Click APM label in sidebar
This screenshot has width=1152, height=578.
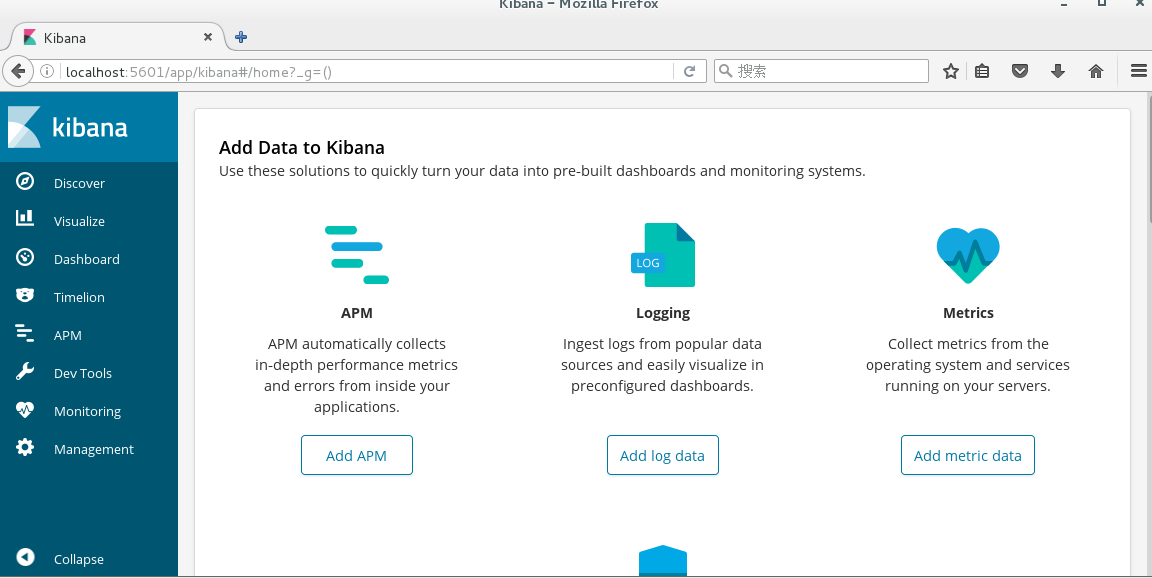68,336
